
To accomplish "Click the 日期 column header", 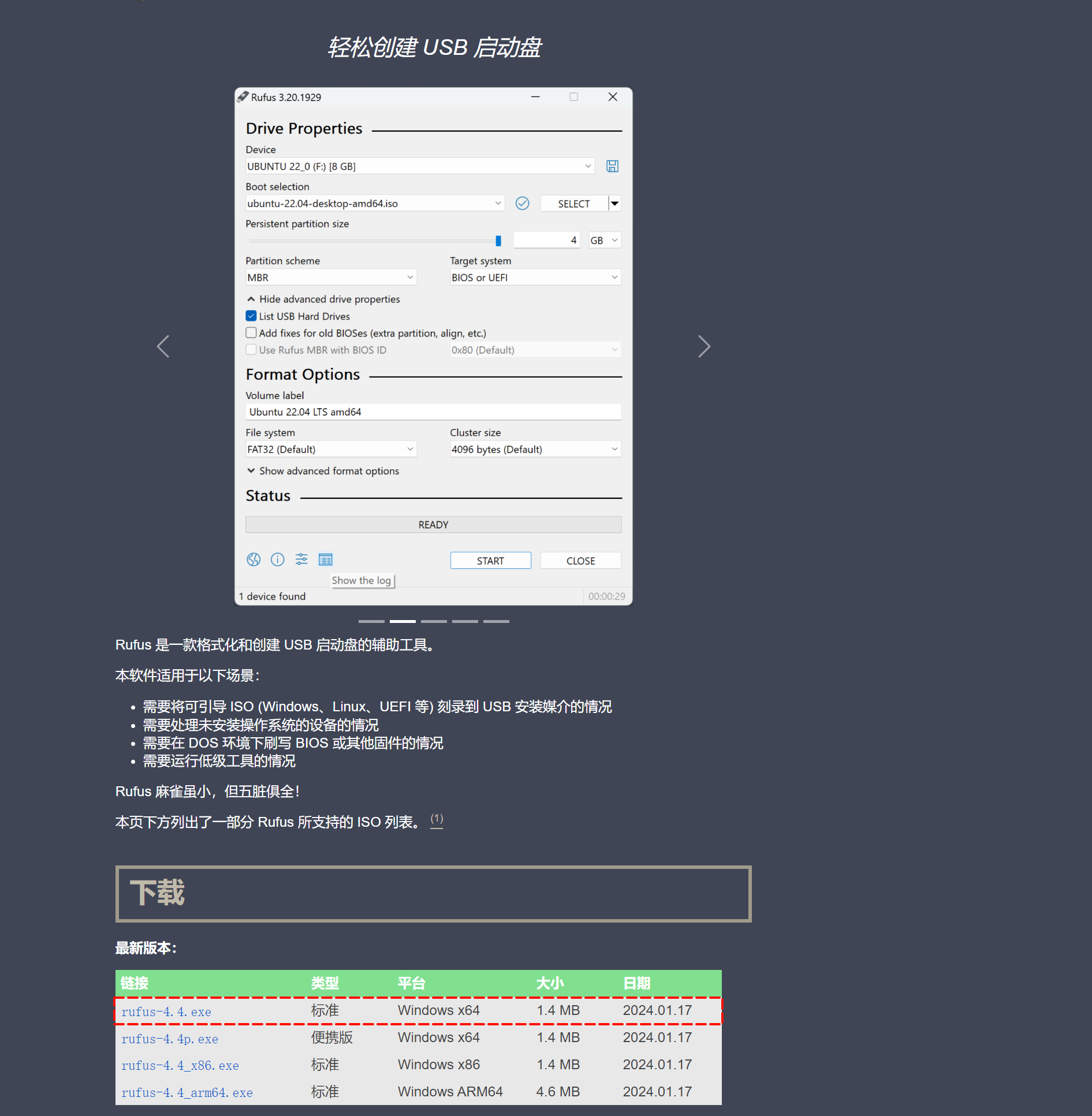I will coord(637,983).
